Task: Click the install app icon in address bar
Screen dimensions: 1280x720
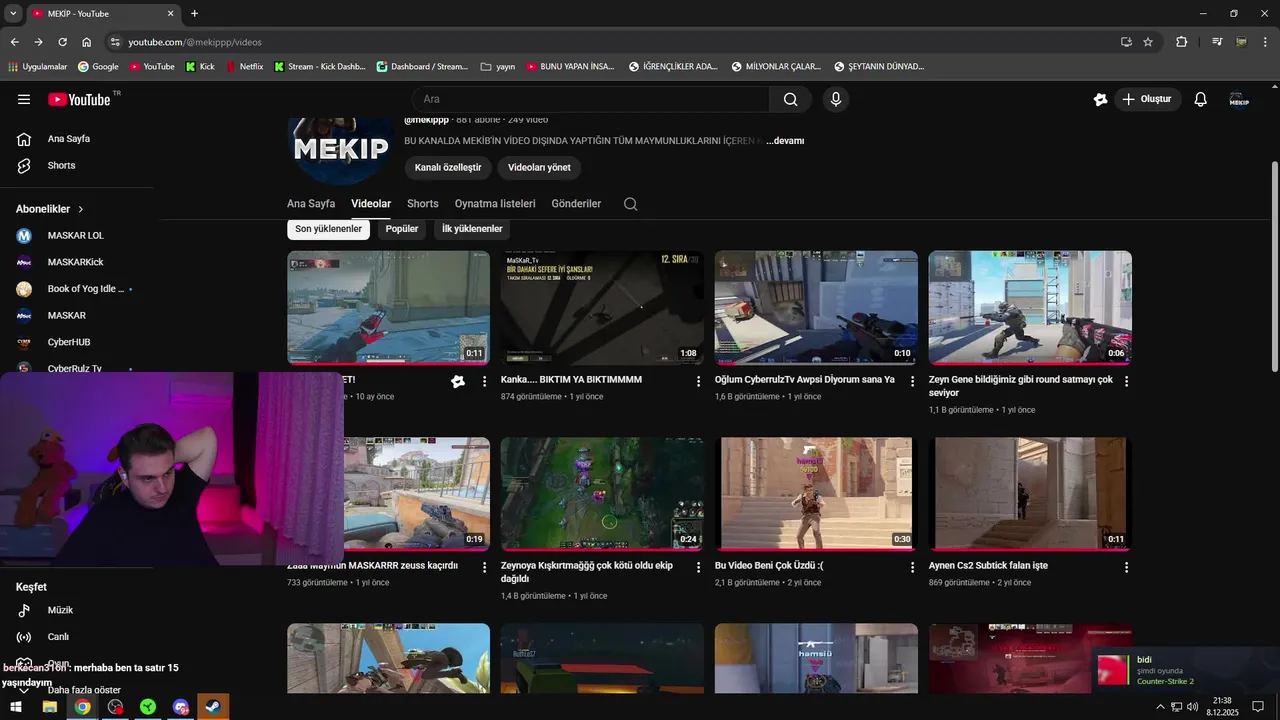Action: point(1126,42)
